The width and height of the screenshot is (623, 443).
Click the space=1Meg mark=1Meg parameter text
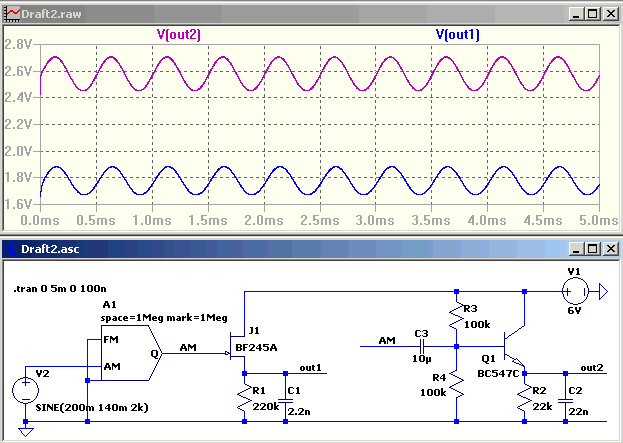pyautogui.click(x=164, y=318)
